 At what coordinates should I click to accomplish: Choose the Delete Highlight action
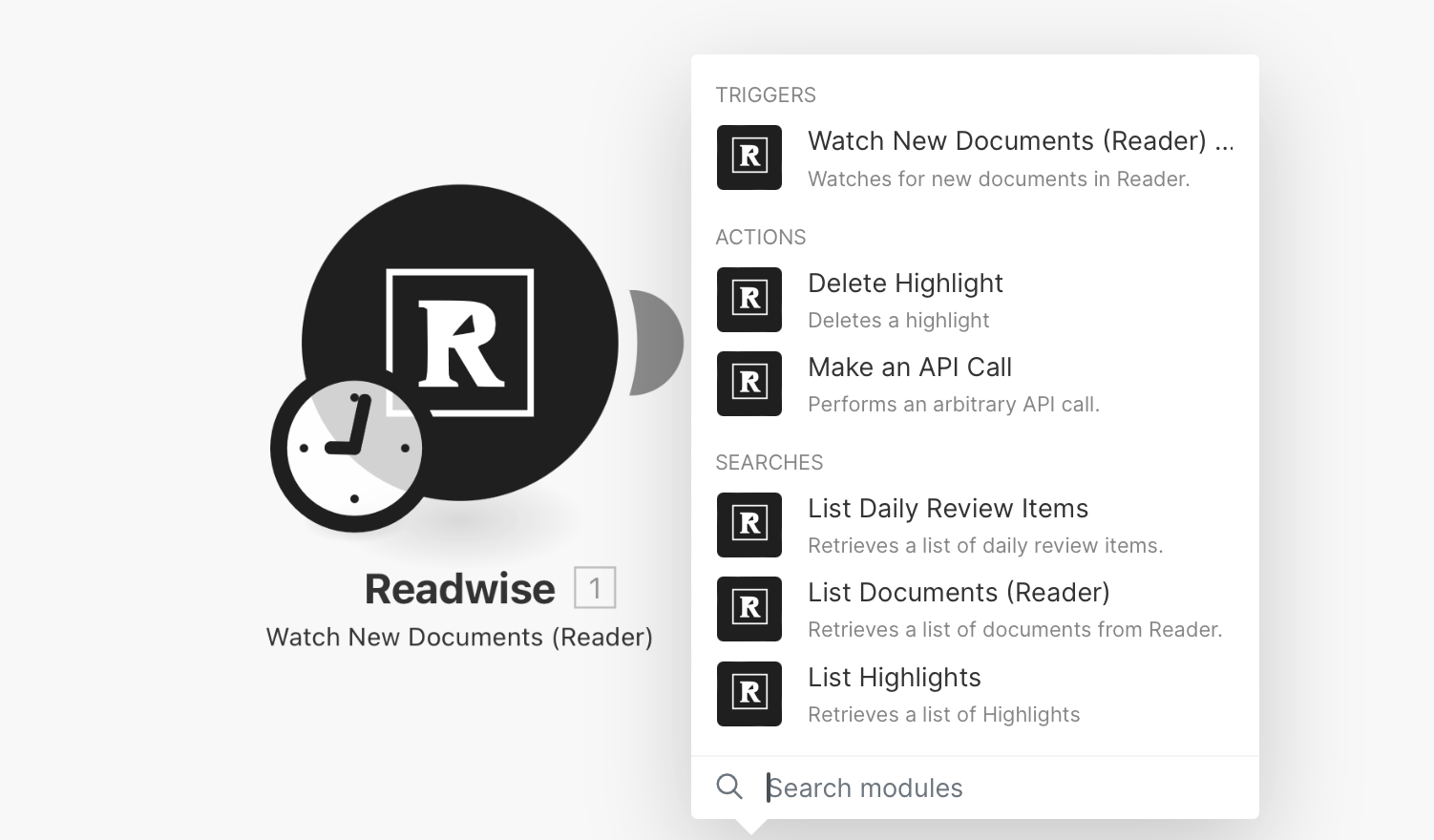click(x=975, y=300)
